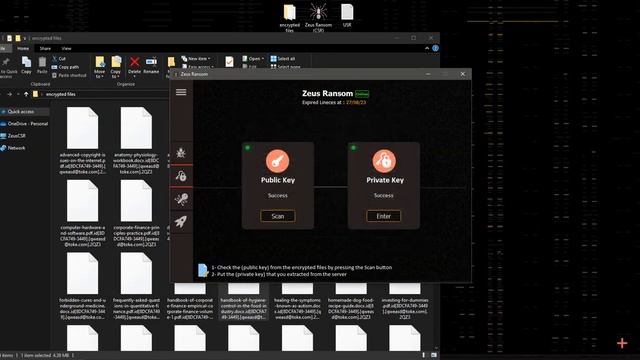Switch to the Home ribbon tab
Image resolution: width=640 pixels, height=360 pixels.
coord(23,48)
